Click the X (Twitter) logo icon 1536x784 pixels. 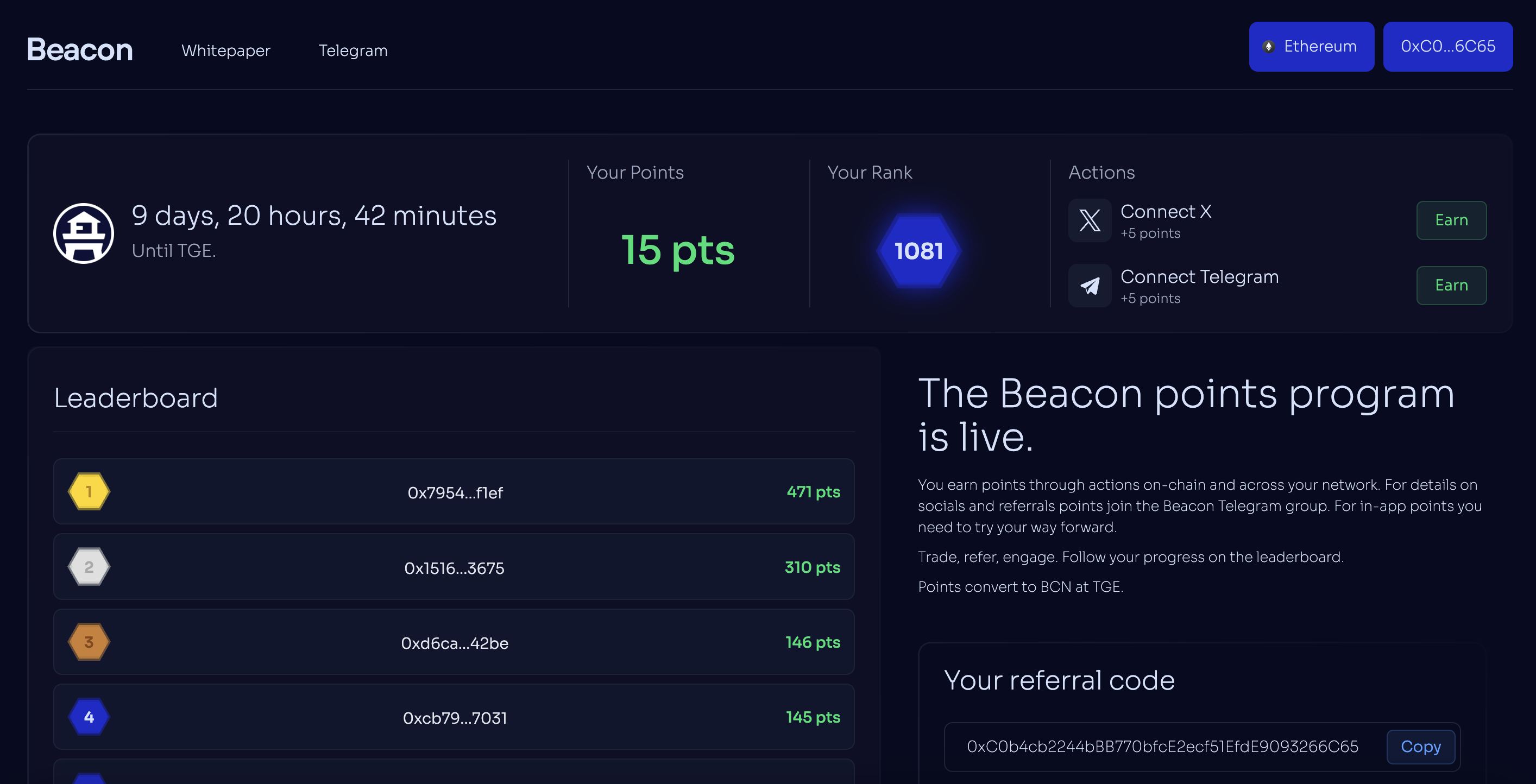(1090, 220)
